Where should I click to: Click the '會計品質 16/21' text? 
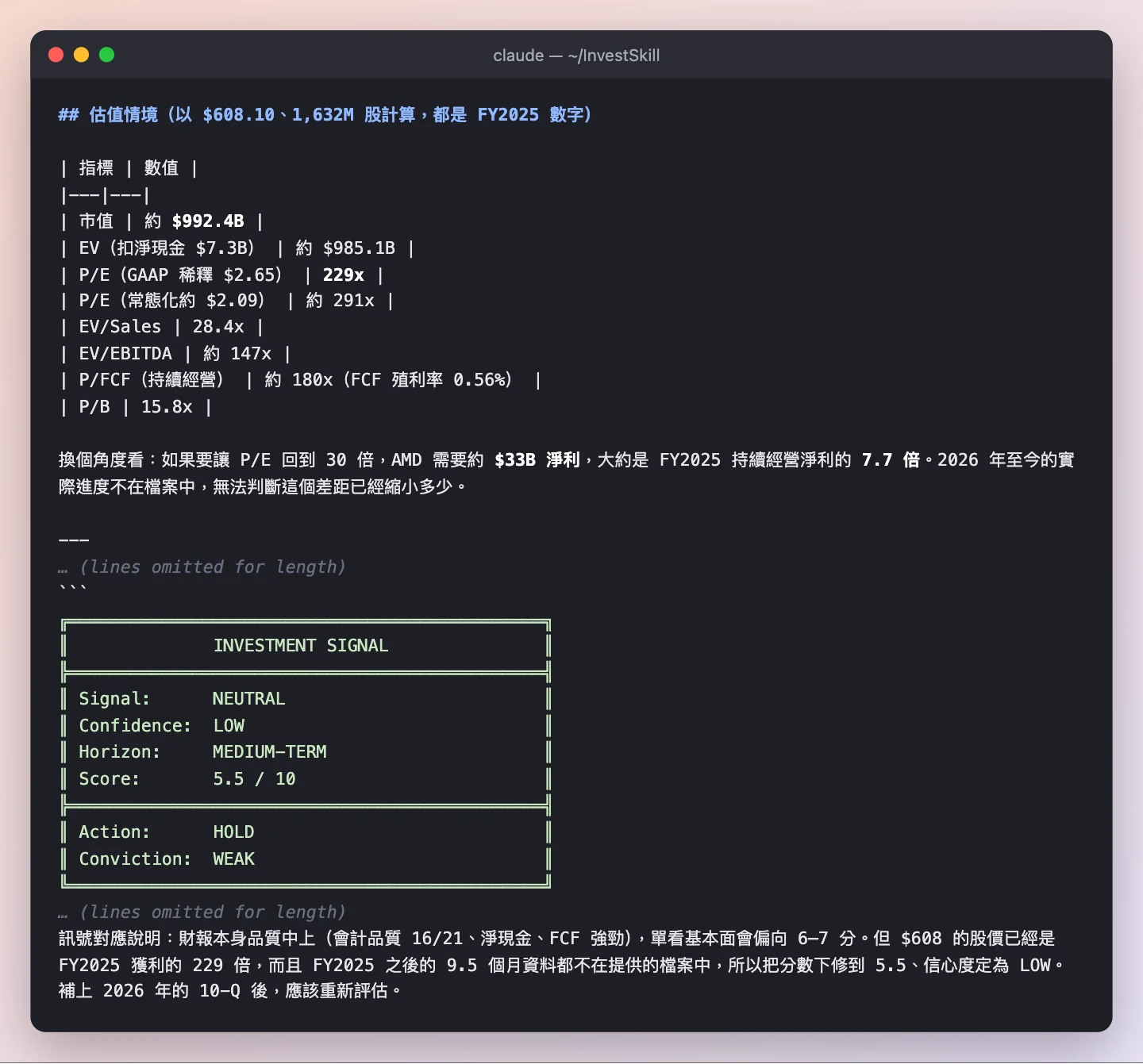pyautogui.click(x=398, y=939)
